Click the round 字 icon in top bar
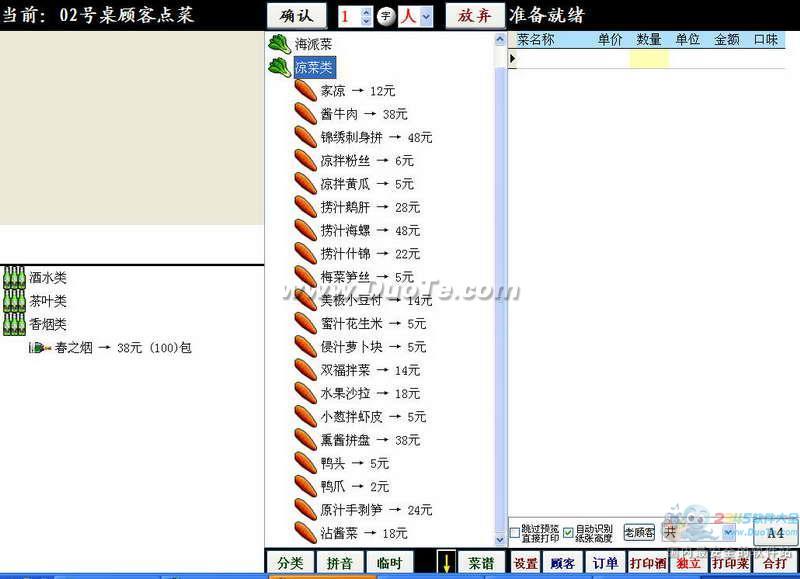The image size is (800, 579). click(385, 17)
